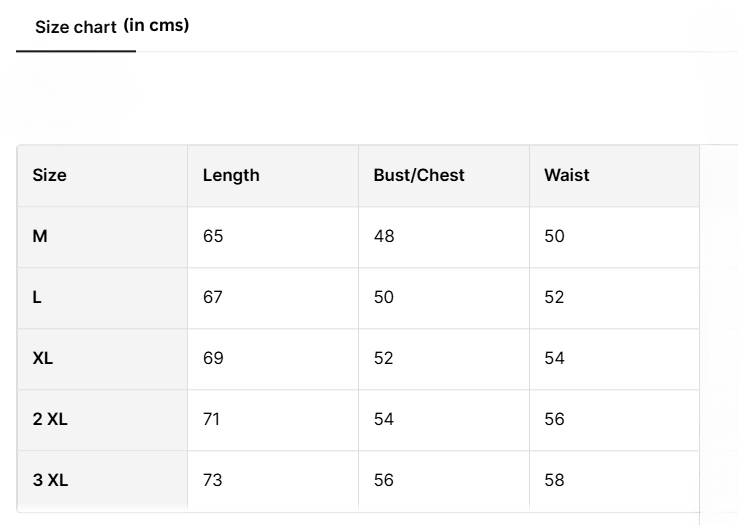
Task: Click the waist value 56 for 2 XL
Action: 555,419
